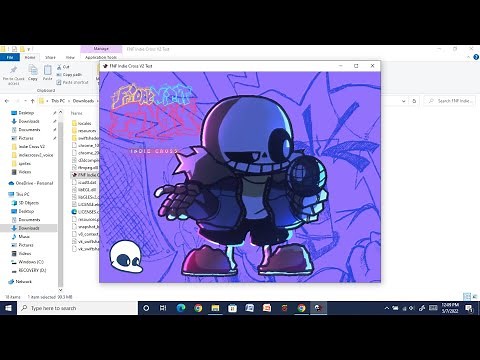Launch Microsoft Edge from taskbar
Viewport: 480px width, 360px height.
pyautogui.click(x=181, y=308)
